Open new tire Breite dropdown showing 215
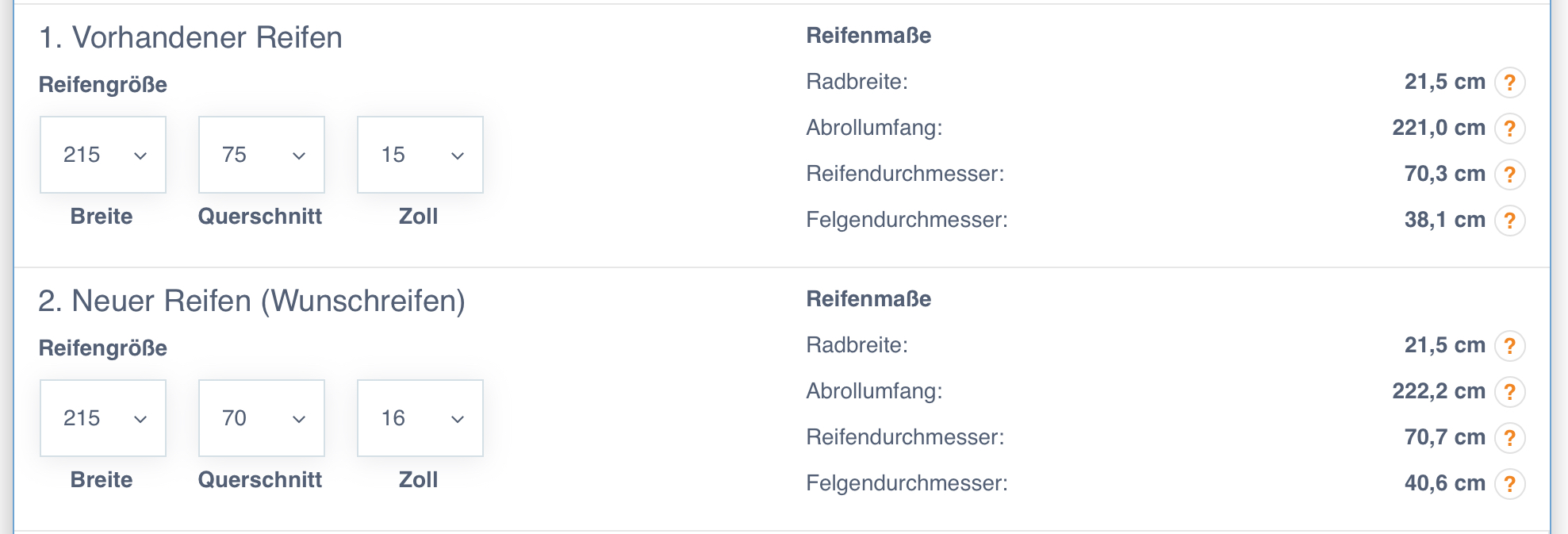The width and height of the screenshot is (1568, 534). [103, 418]
